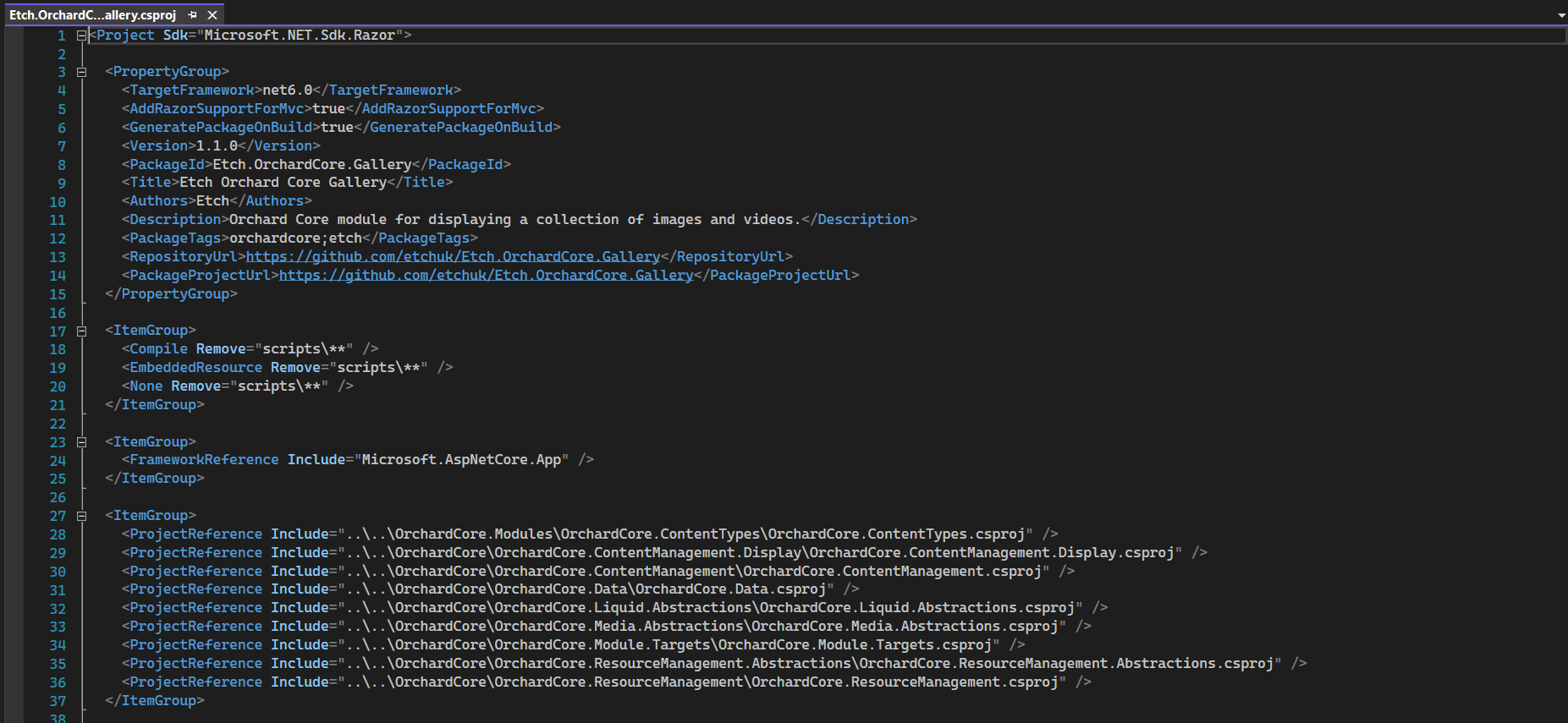Click the closing ItemGroup tag on line 21

point(155,405)
